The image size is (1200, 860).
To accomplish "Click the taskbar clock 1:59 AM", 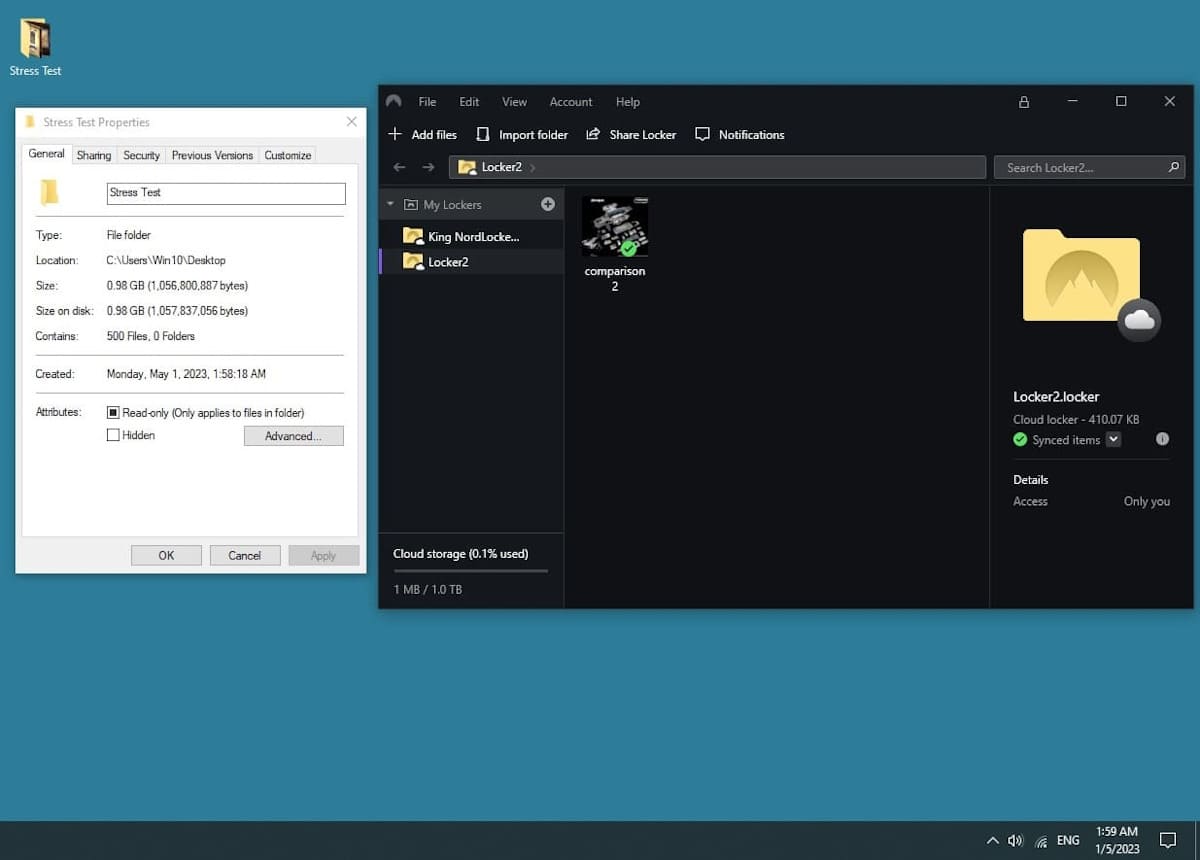I will tap(1117, 832).
